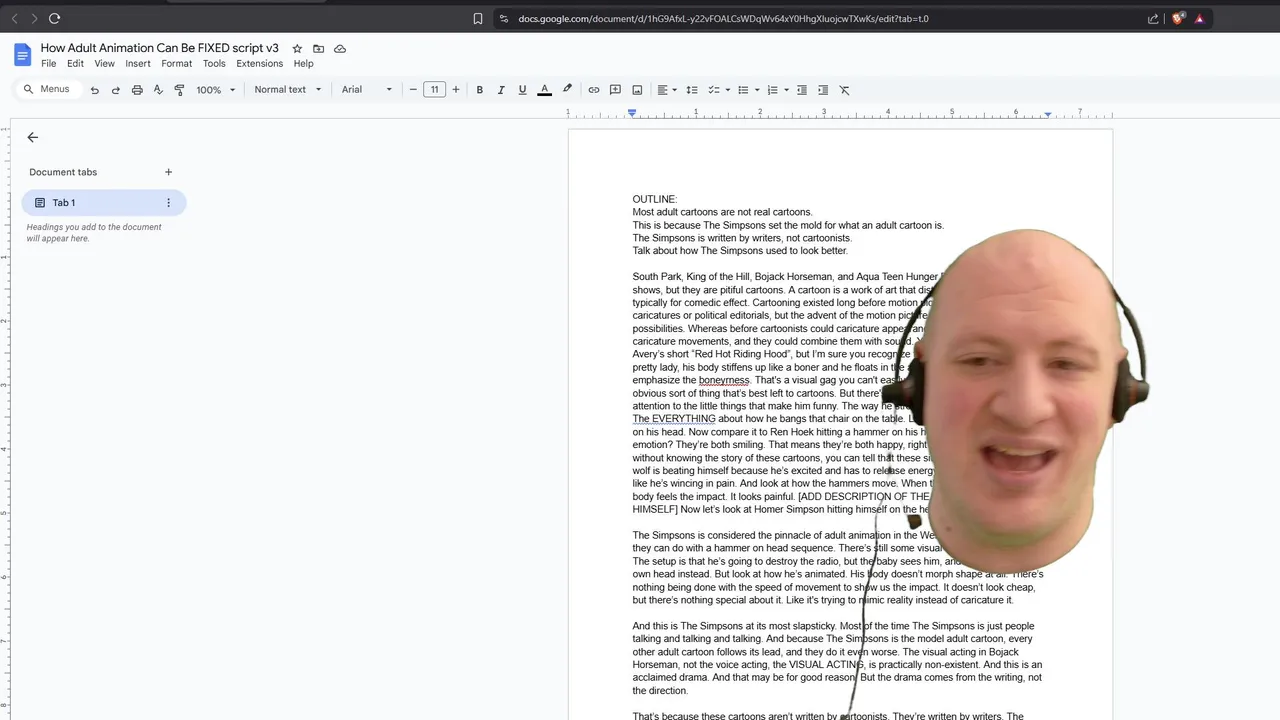Open the highlight color picker

click(567, 90)
